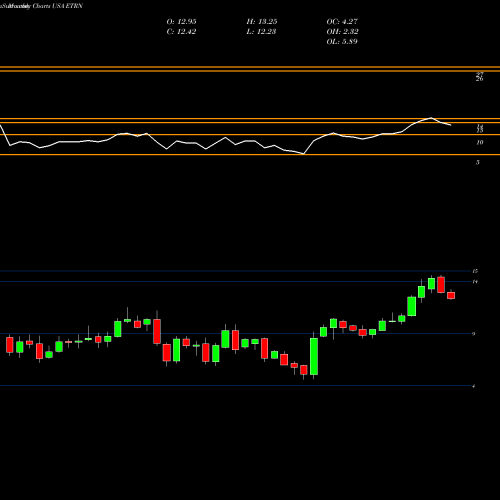The height and width of the screenshot is (500, 500).
Task: Click the most recent red candlestick
Action: pyautogui.click(x=451, y=295)
